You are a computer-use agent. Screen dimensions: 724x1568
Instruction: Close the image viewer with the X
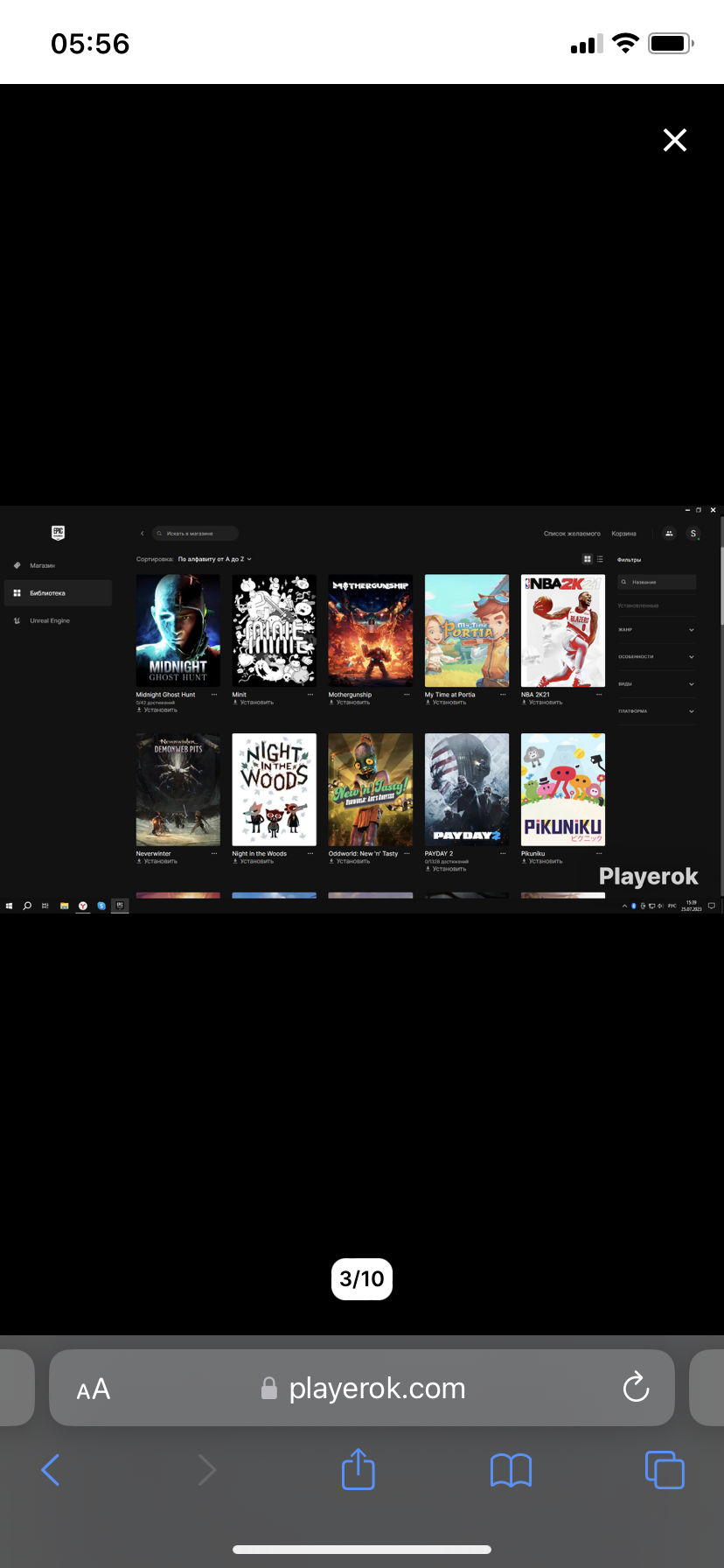coord(674,140)
